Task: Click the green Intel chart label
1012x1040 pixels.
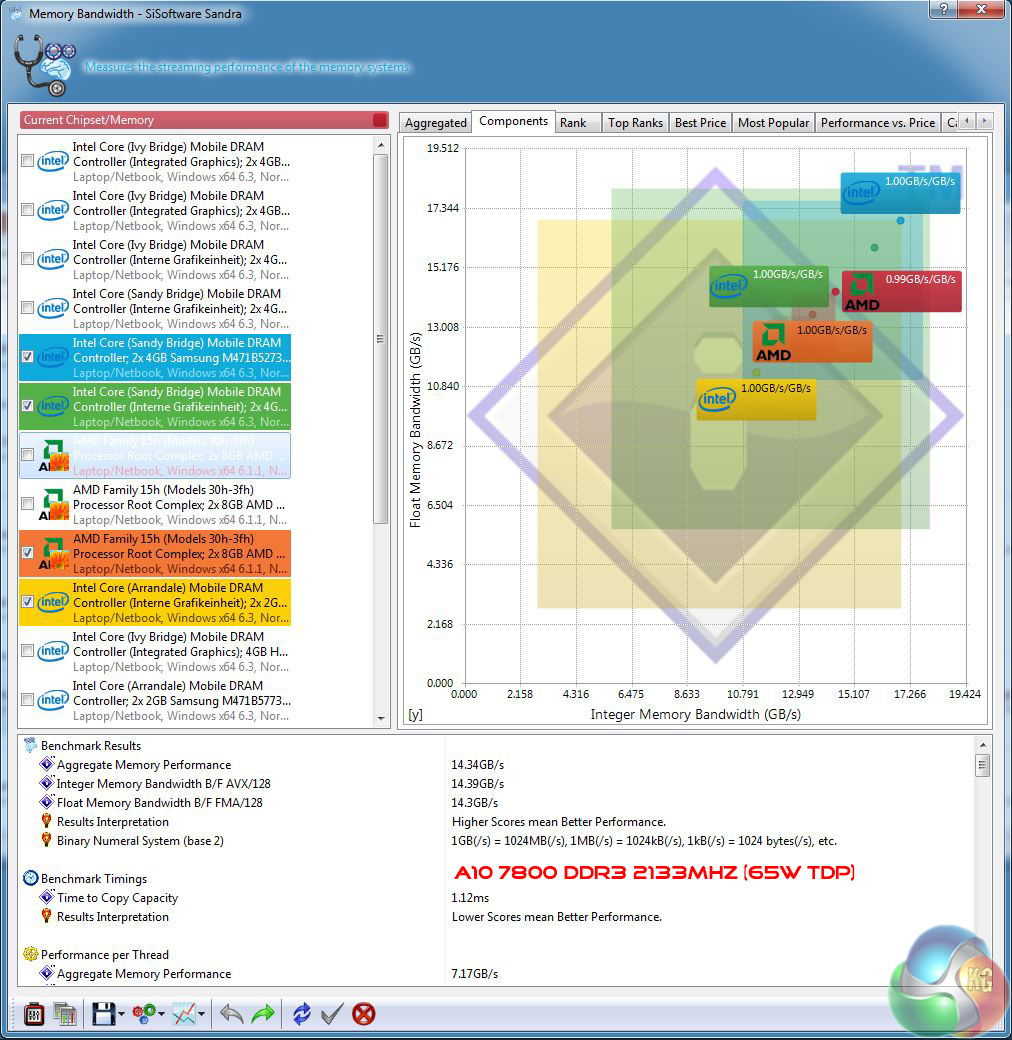Action: pyautogui.click(x=769, y=286)
